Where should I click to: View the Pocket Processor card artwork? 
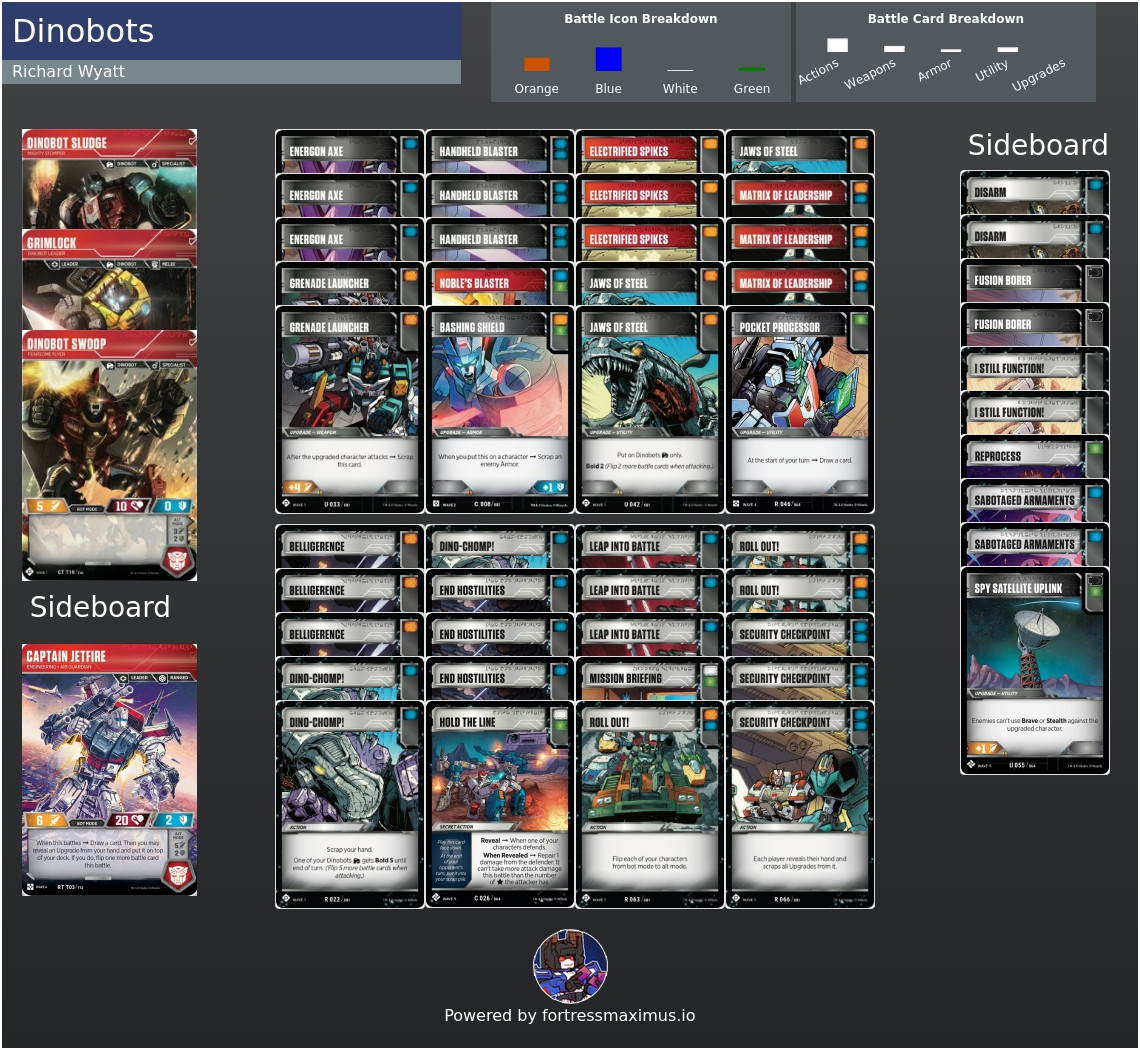pyautogui.click(x=800, y=385)
